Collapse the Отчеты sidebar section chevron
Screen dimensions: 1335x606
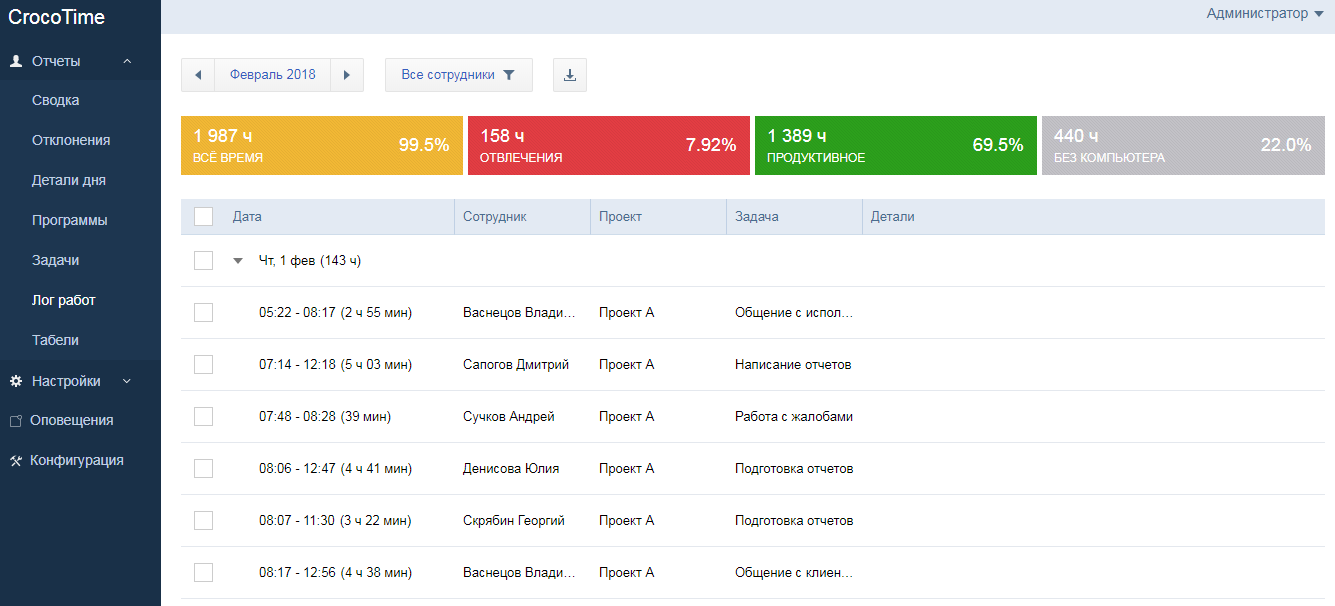127,61
